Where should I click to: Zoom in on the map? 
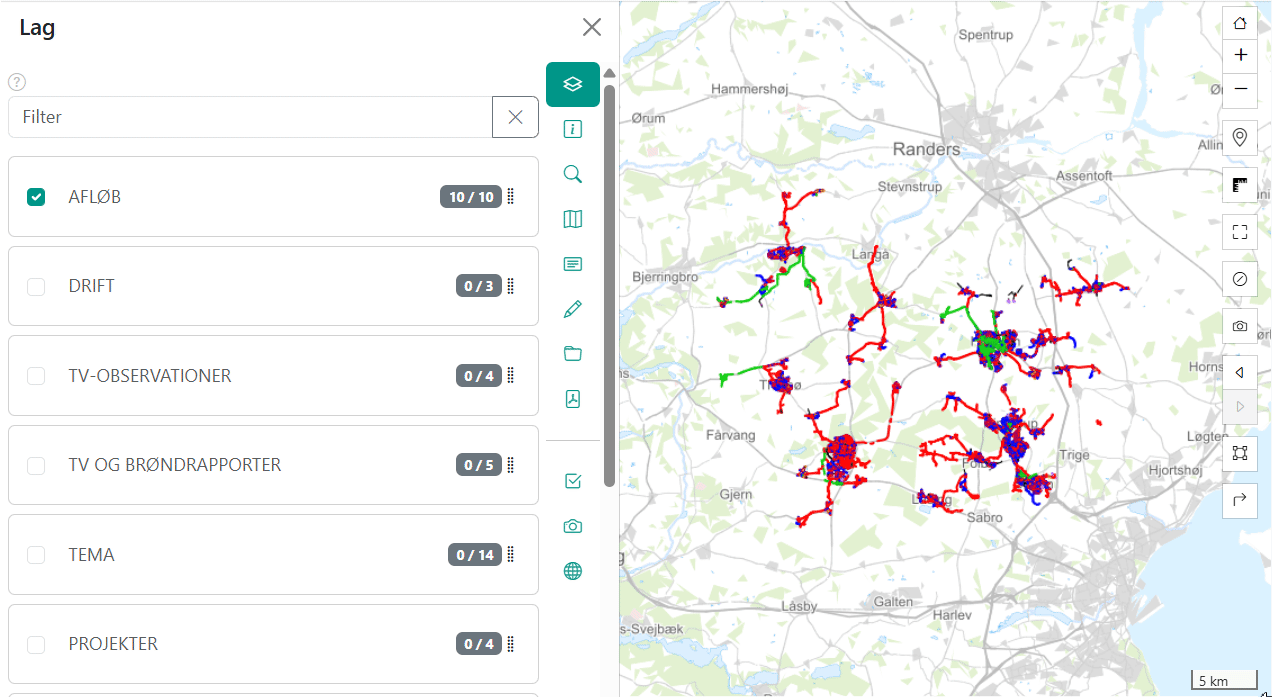click(1240, 55)
